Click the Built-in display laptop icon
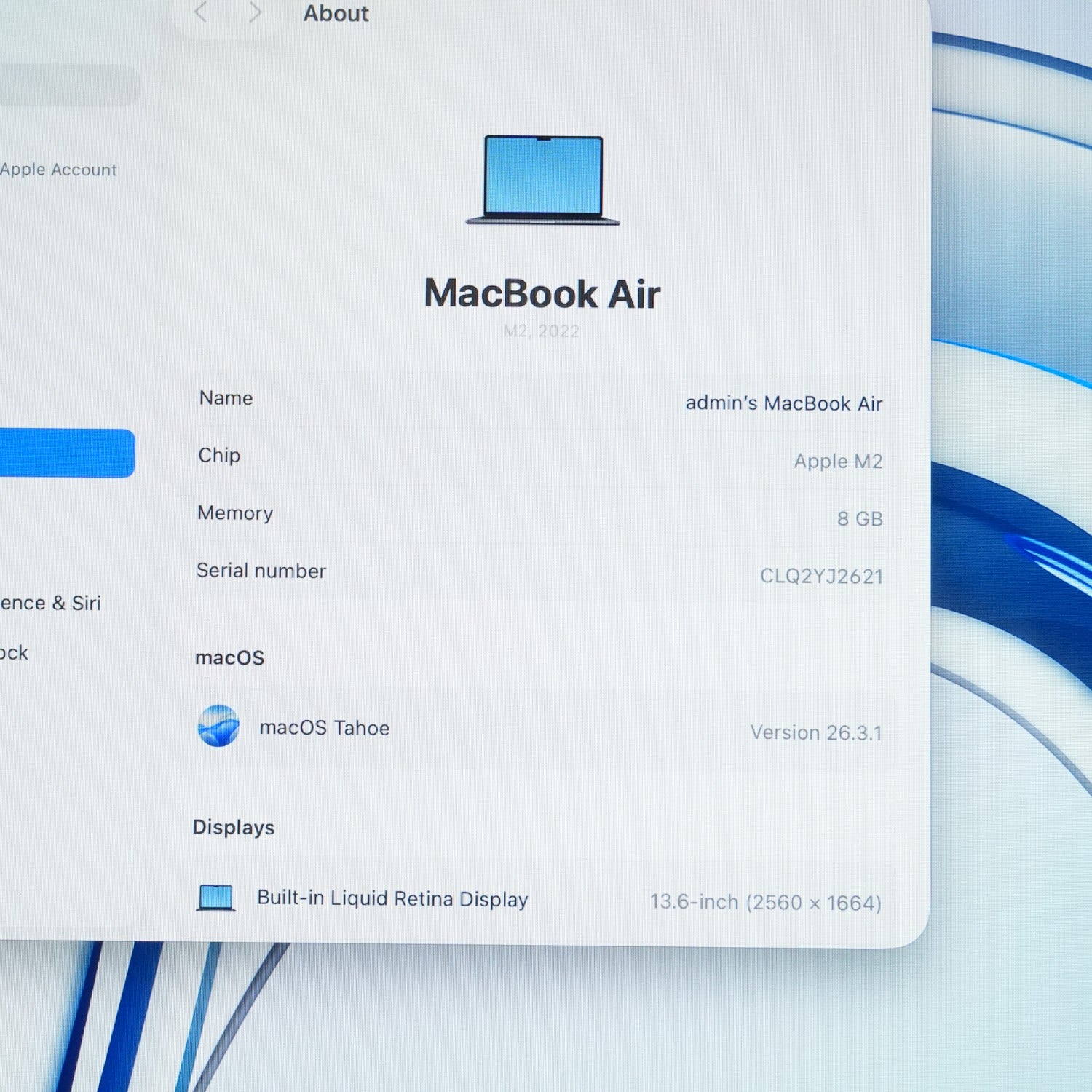 (x=215, y=898)
